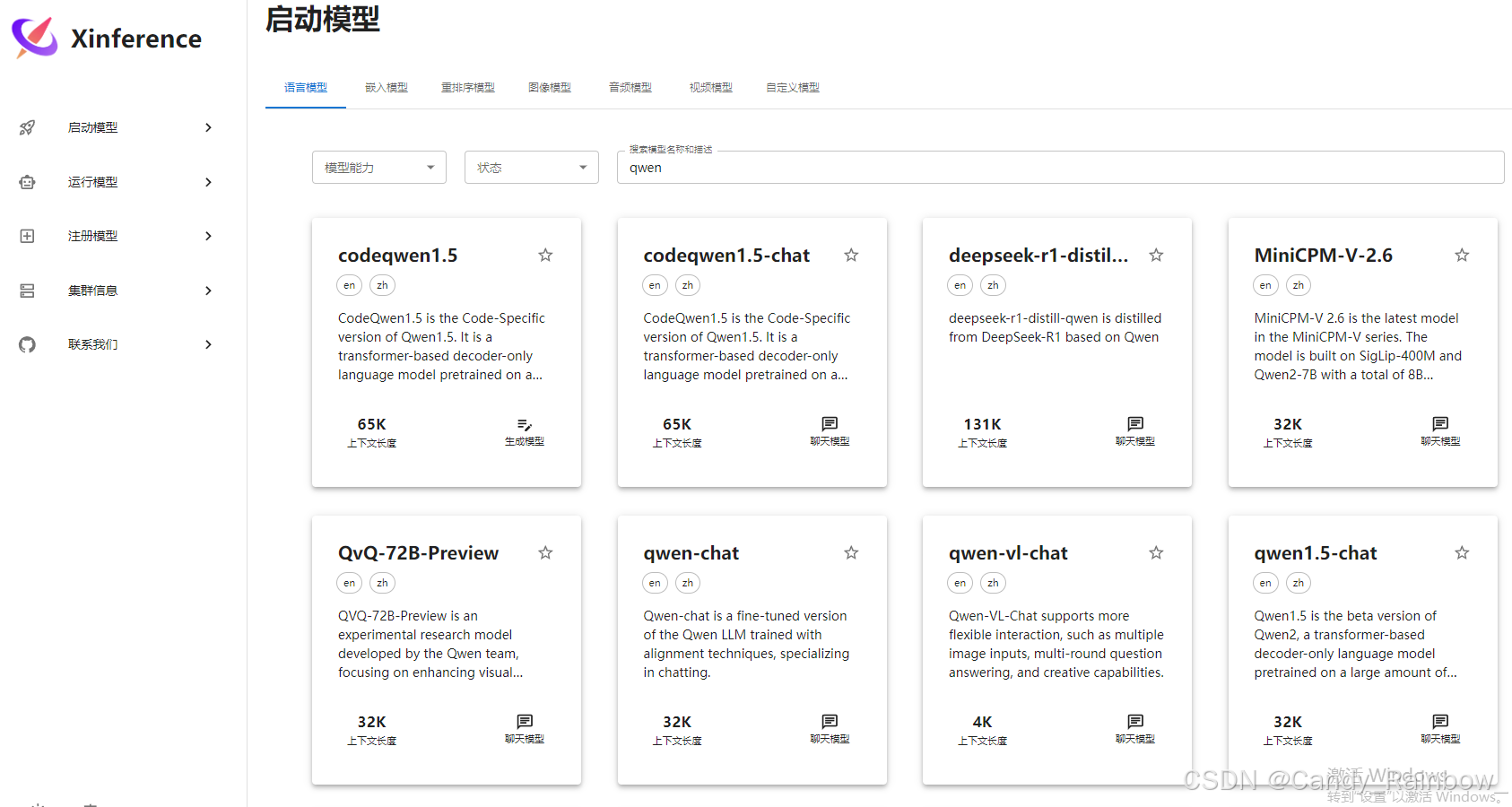Image resolution: width=1512 pixels, height=807 pixels.
Task: Click 131K context length on deepseek card
Action: pos(982,424)
